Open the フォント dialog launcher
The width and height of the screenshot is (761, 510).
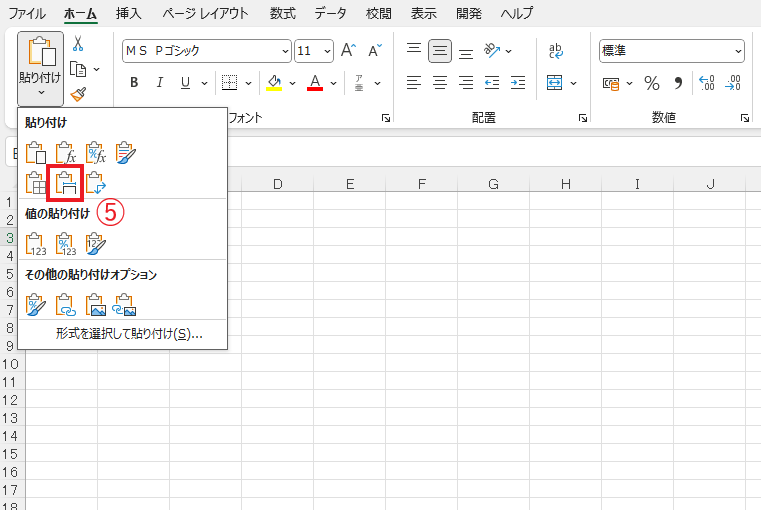[x=386, y=118]
